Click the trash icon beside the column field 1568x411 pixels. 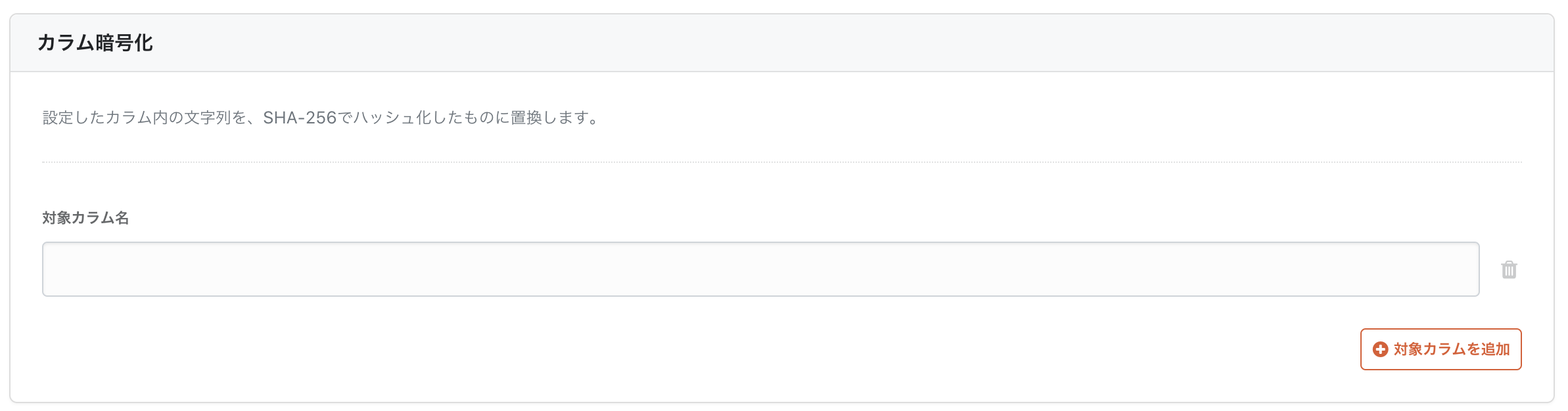1509,270
